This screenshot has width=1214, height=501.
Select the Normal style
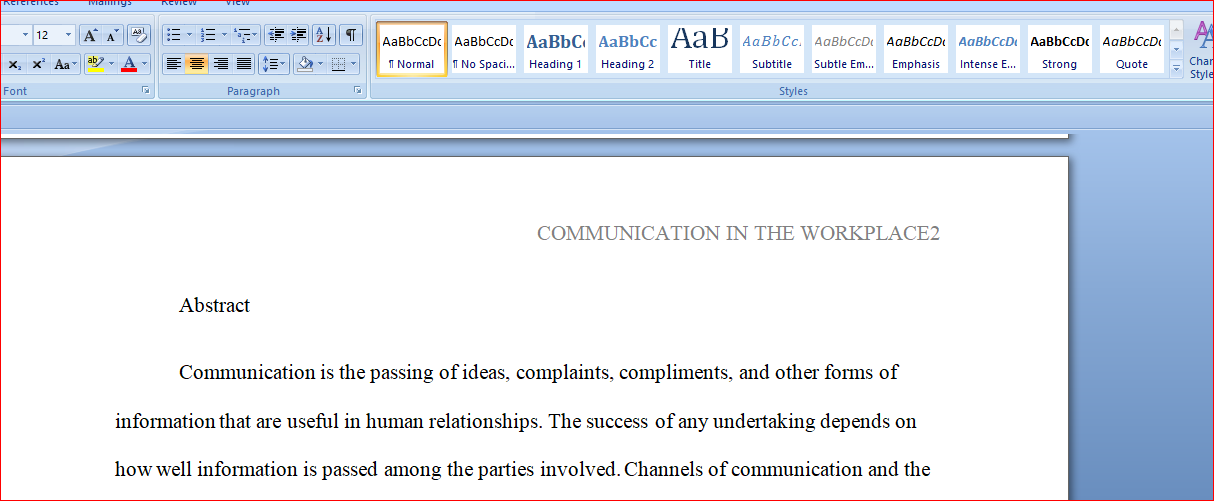pyautogui.click(x=412, y=49)
